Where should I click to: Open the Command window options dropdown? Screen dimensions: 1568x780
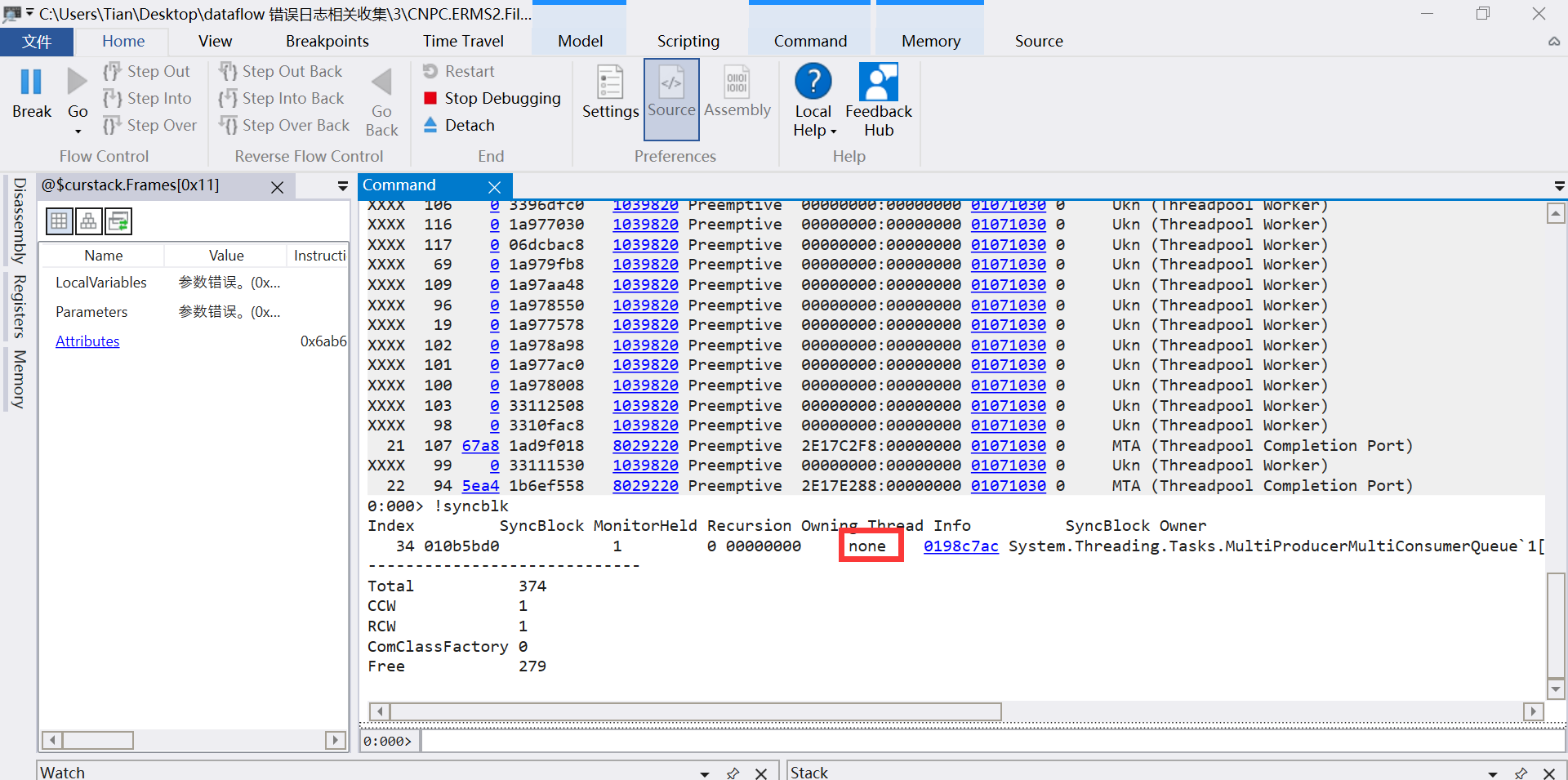point(1559,187)
